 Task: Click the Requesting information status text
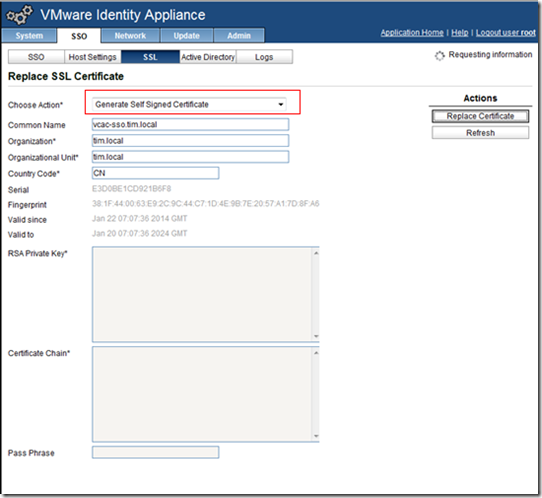(490, 55)
